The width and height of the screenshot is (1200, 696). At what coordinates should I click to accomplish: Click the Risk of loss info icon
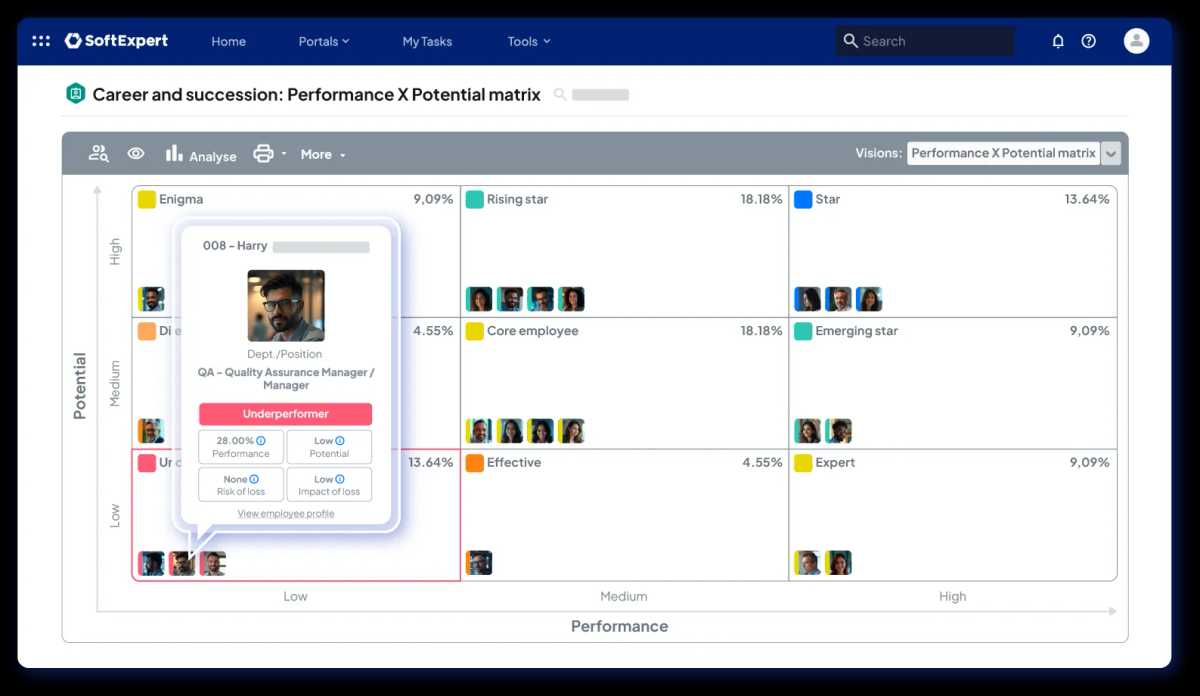click(254, 479)
